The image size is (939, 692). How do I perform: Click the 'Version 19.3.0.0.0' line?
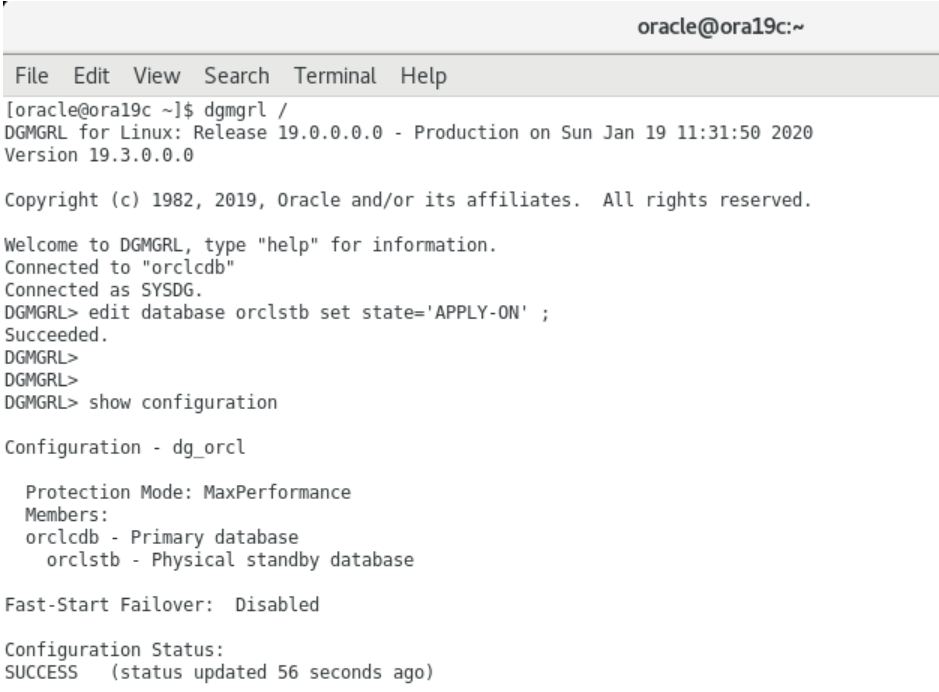(x=99, y=155)
